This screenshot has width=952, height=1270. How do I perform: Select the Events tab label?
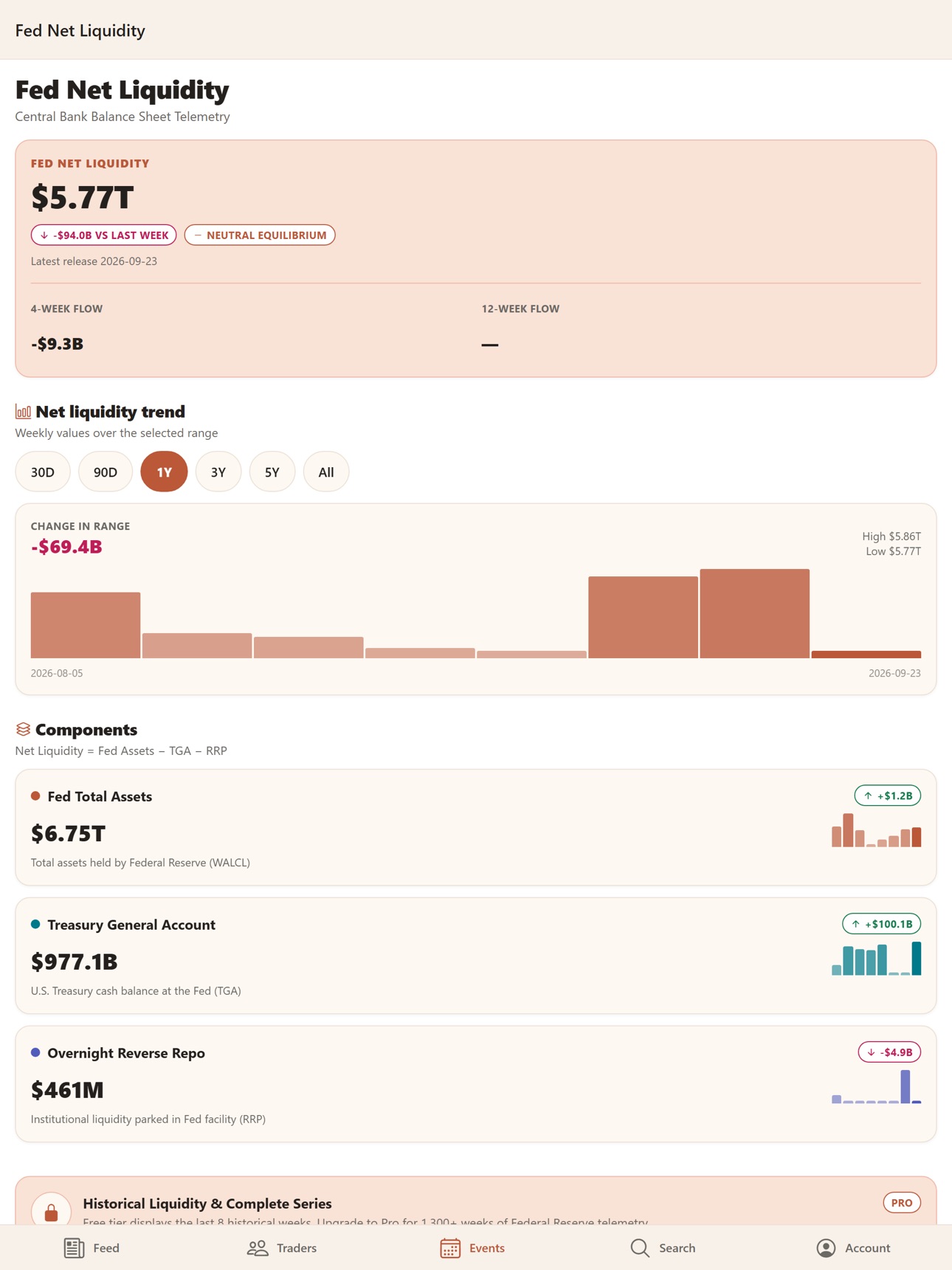coord(487,1248)
